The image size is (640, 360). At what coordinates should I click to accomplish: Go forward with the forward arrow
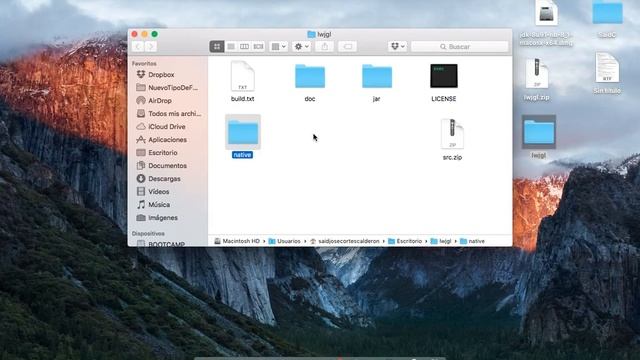point(151,47)
